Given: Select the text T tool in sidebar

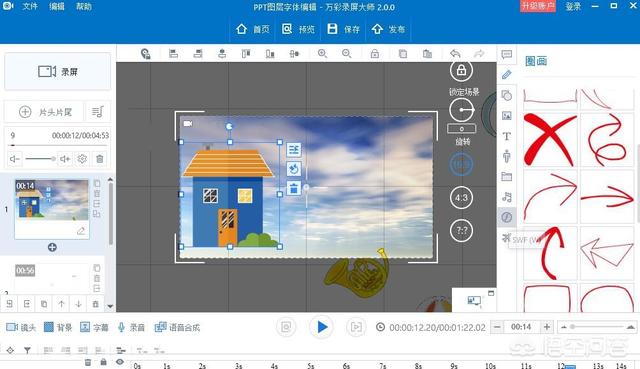Looking at the screenshot, I should coord(507,136).
